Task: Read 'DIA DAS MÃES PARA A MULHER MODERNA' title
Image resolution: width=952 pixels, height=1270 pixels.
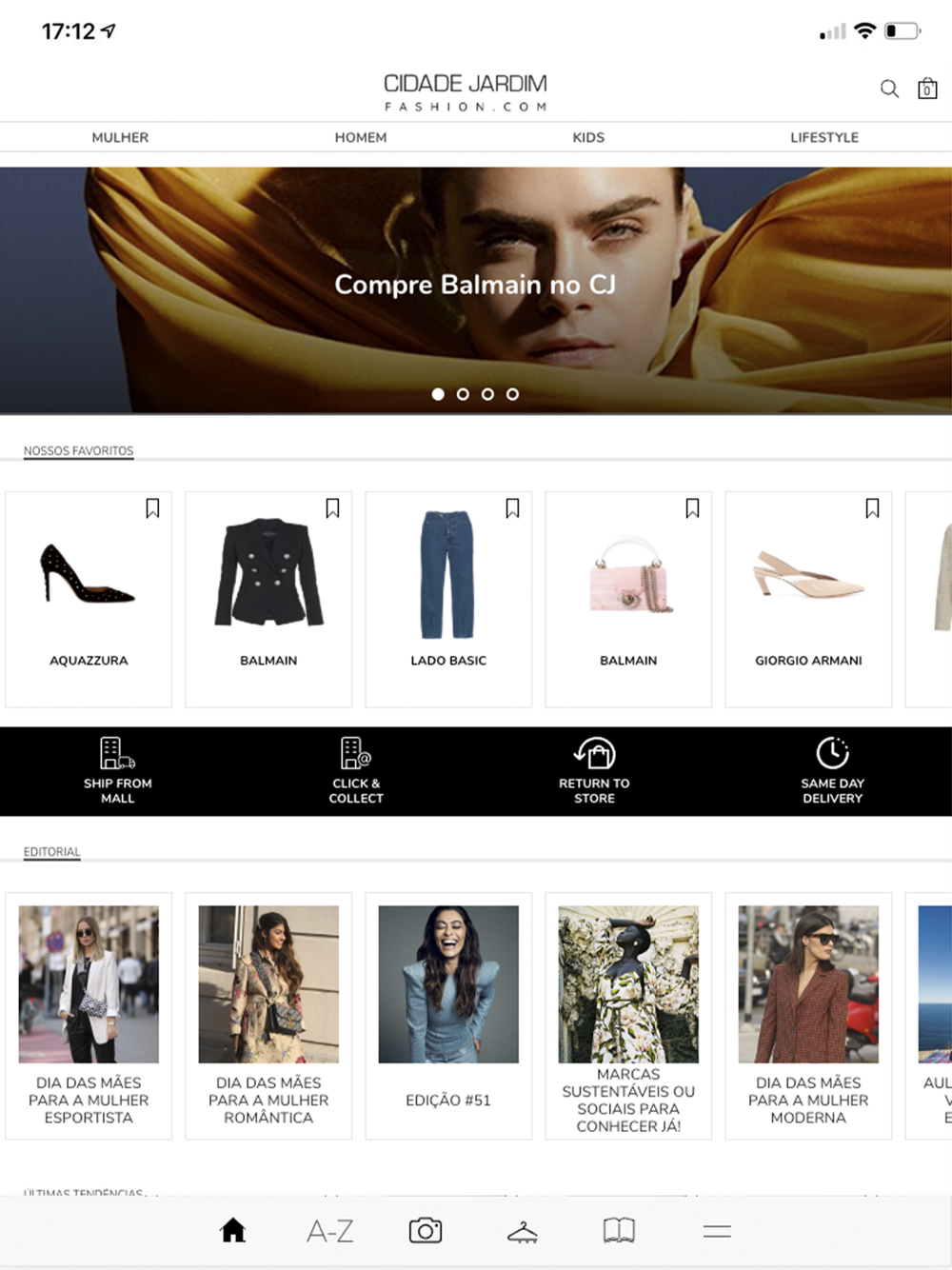Action: 808,1101
